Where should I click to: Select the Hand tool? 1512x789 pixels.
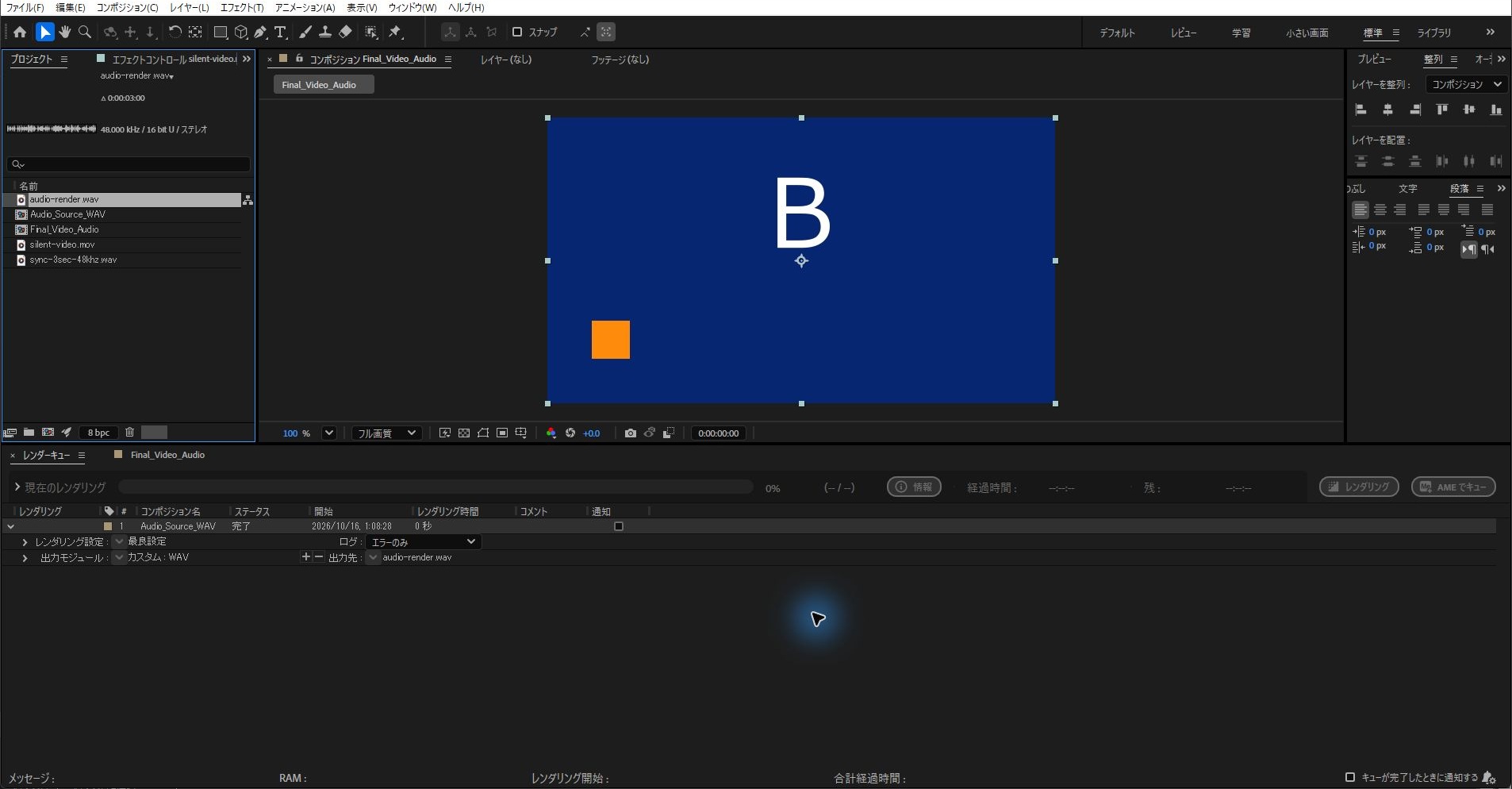pyautogui.click(x=64, y=33)
